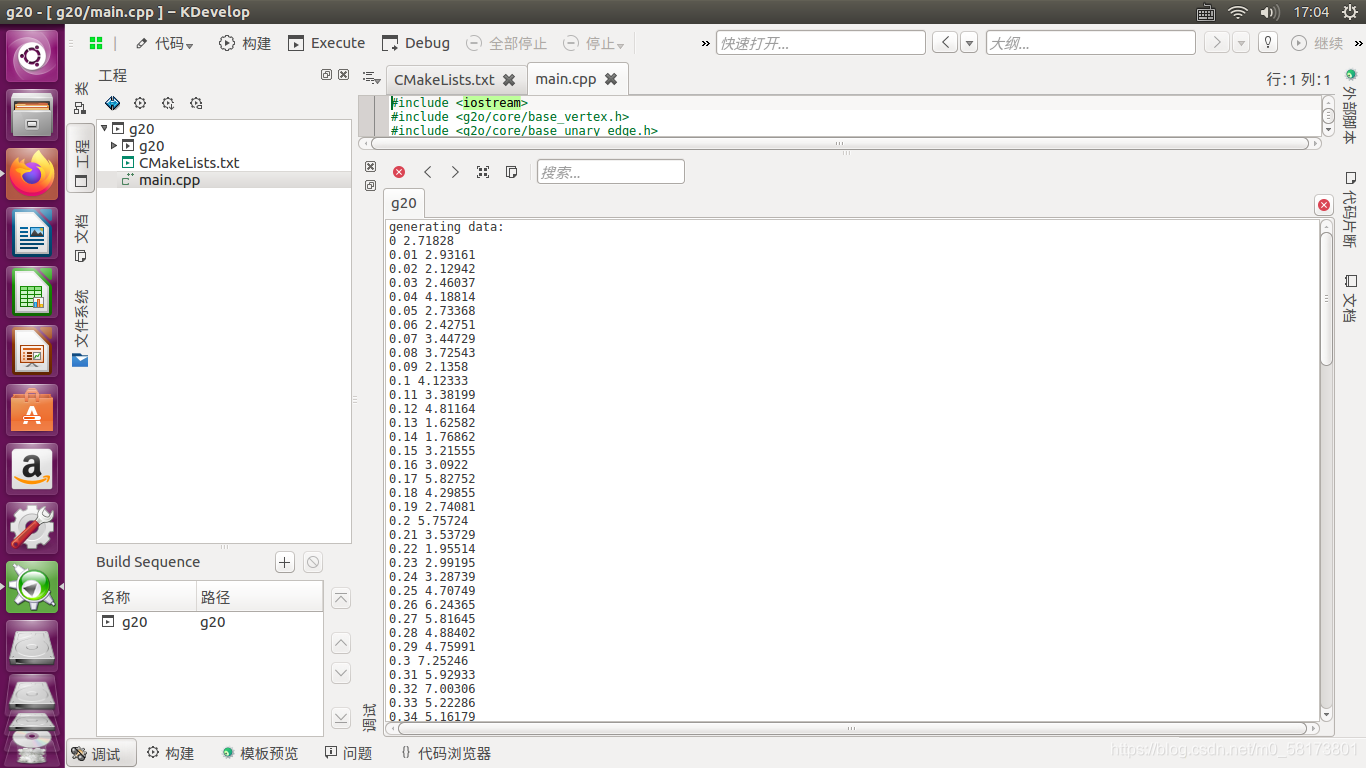Toggle the 文档 (Documents) left side panel tab
1366x768 pixels.
(81, 238)
